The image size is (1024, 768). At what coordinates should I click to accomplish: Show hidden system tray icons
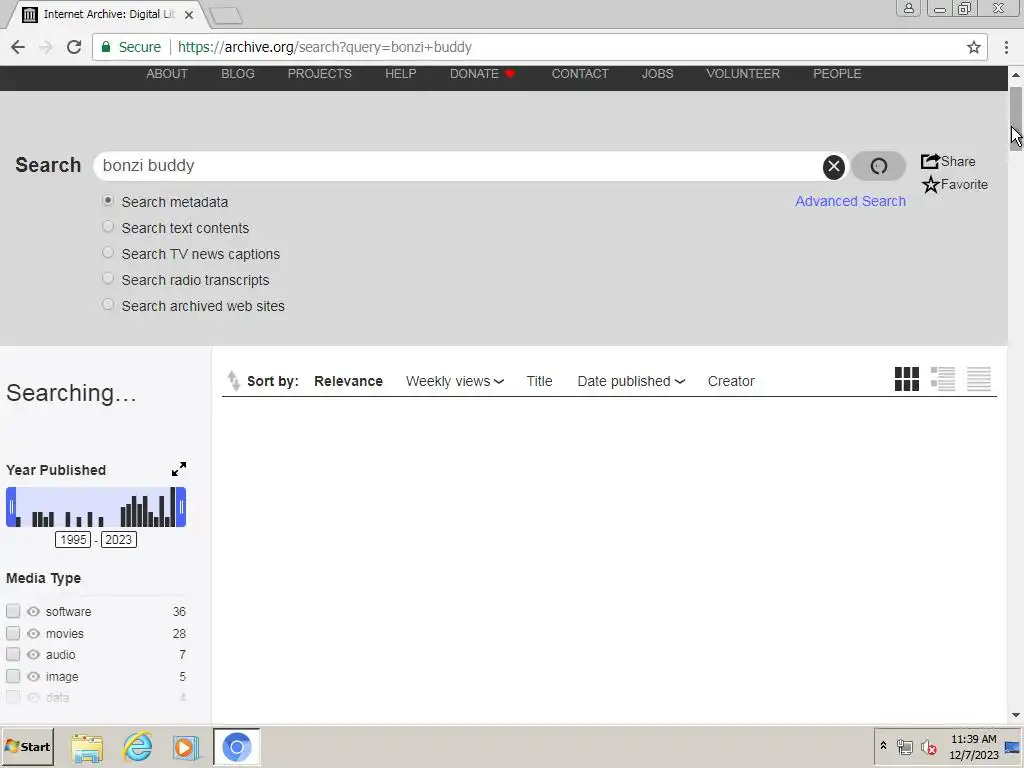point(883,746)
